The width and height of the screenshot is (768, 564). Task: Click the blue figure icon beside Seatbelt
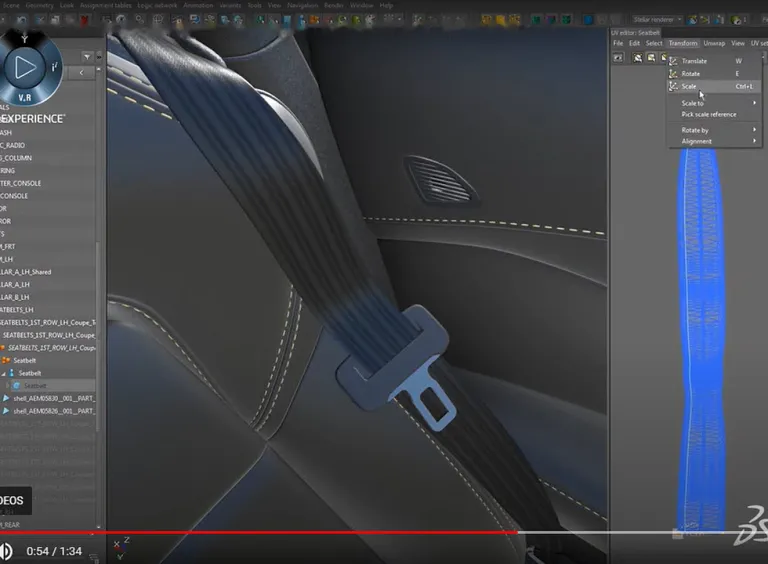[x=12, y=373]
